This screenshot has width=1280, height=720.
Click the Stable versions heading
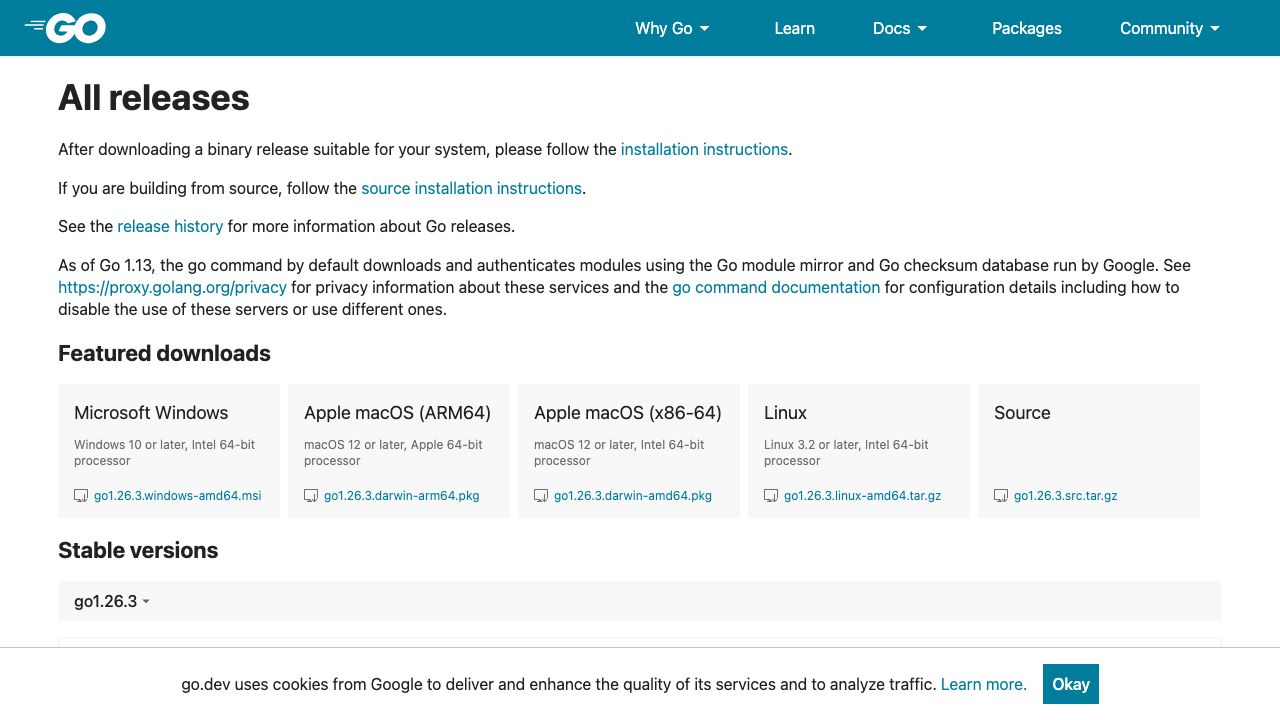[x=138, y=550]
